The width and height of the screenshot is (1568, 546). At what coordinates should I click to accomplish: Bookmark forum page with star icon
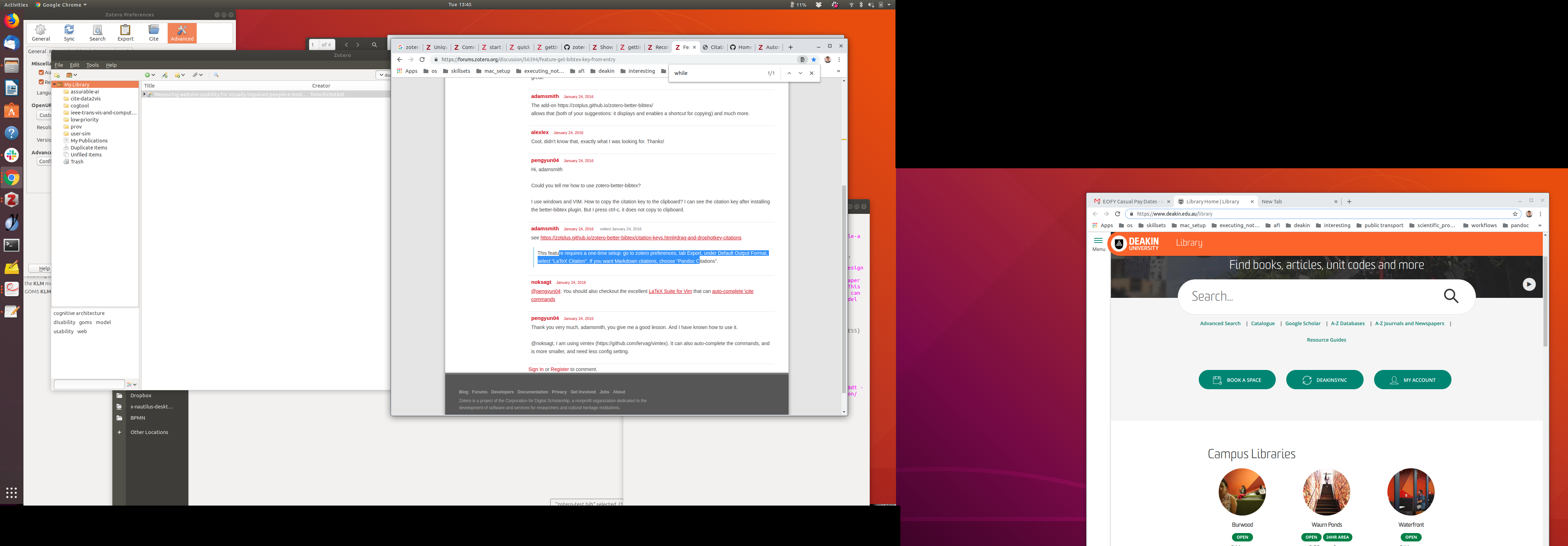click(x=814, y=59)
